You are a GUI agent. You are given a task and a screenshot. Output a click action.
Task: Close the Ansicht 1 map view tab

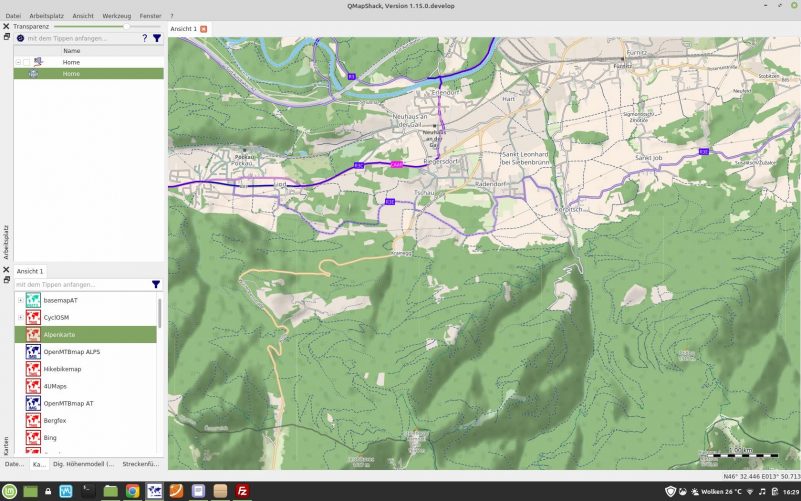[x=204, y=29]
